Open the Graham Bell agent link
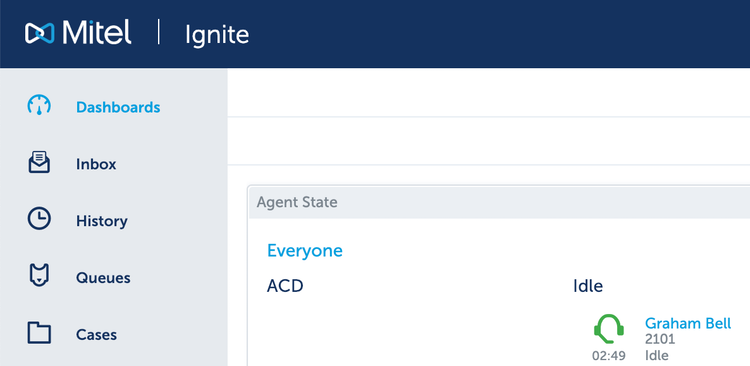 coord(688,323)
